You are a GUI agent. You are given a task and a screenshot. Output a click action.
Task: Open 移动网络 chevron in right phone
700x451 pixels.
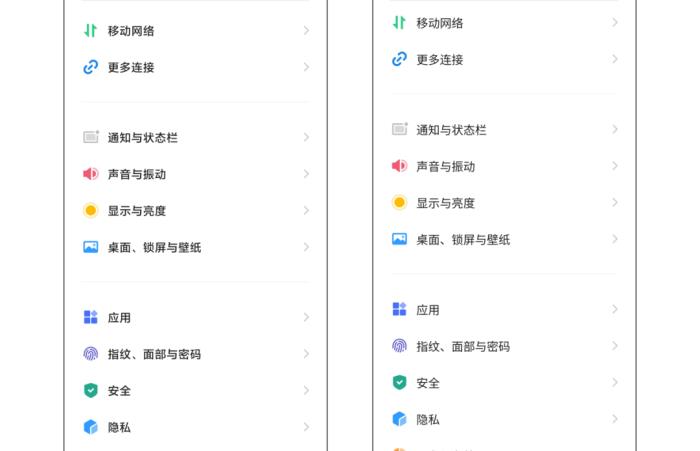(615, 22)
